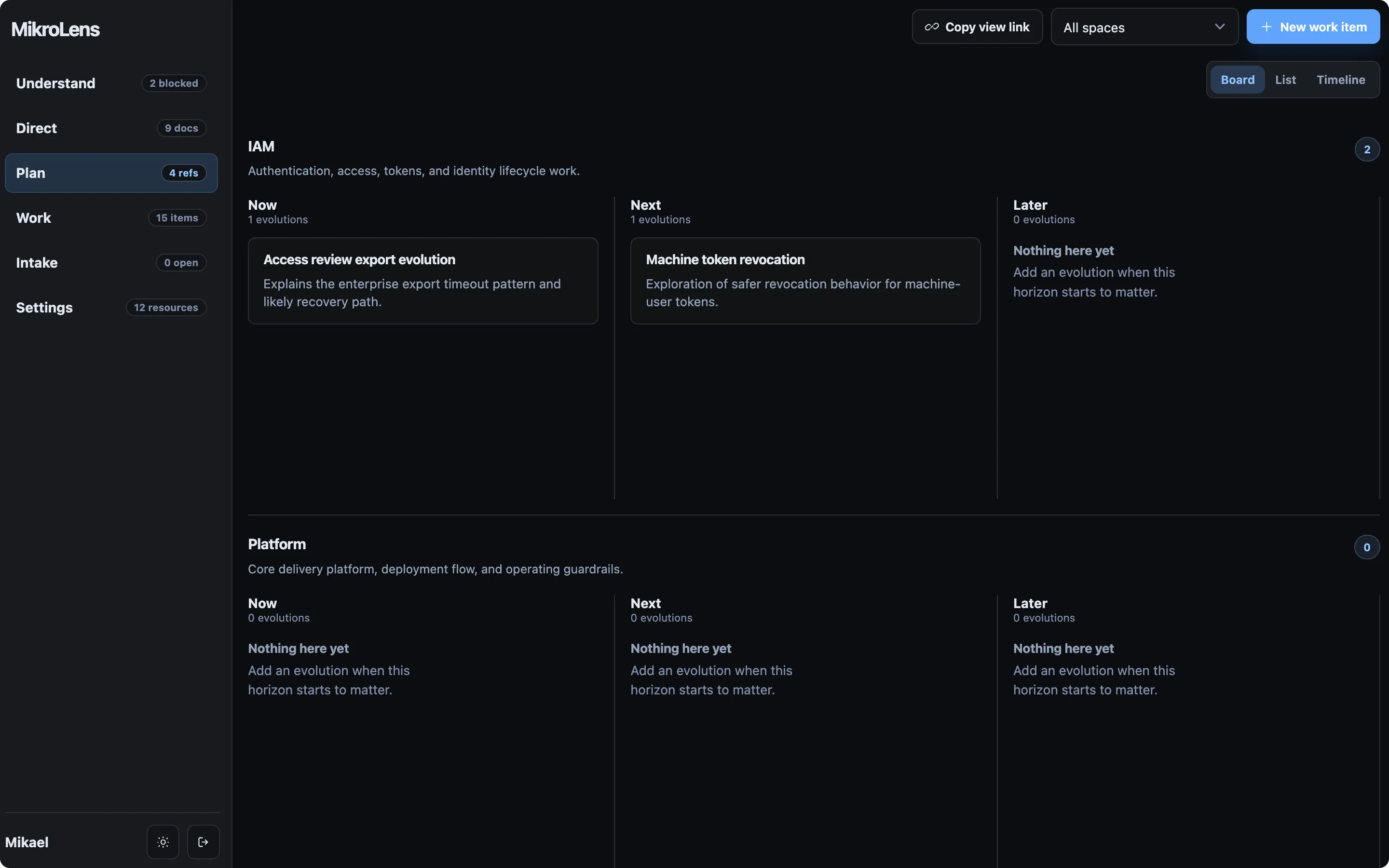Click Nothing here yet in Platform Now column
This screenshot has width=1389, height=868.
pyautogui.click(x=299, y=648)
